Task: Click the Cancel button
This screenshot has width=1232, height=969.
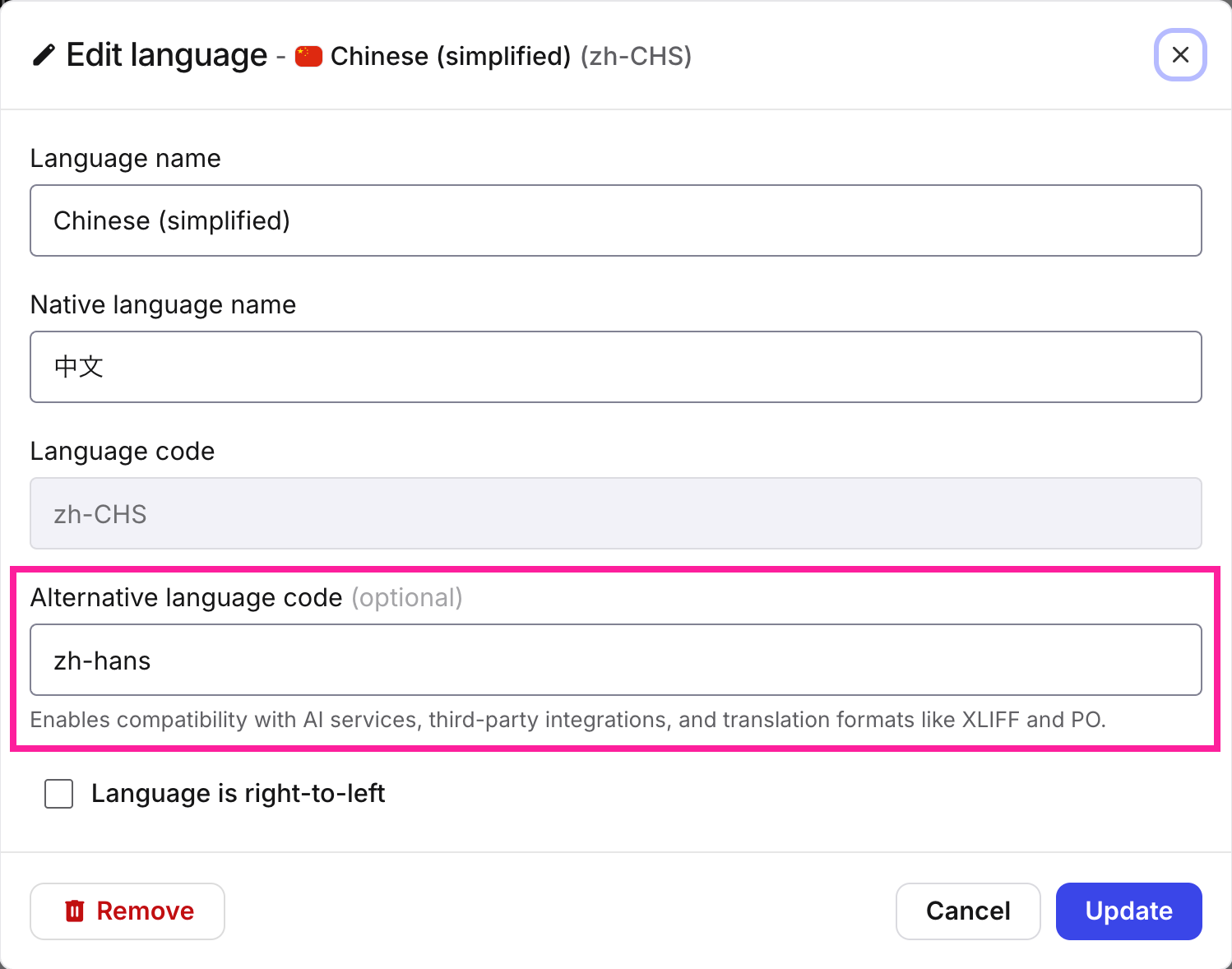Action: coord(968,911)
